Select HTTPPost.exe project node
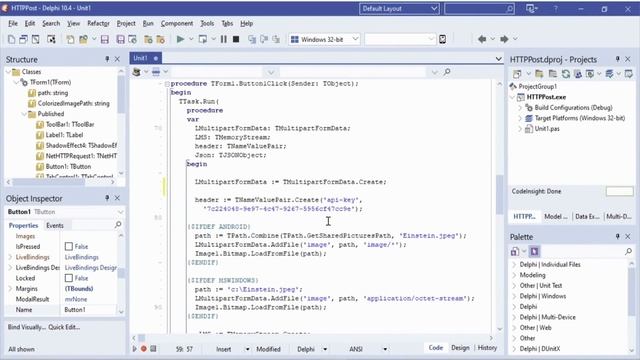Viewport: 640px width, 360px height. (x=546, y=97)
